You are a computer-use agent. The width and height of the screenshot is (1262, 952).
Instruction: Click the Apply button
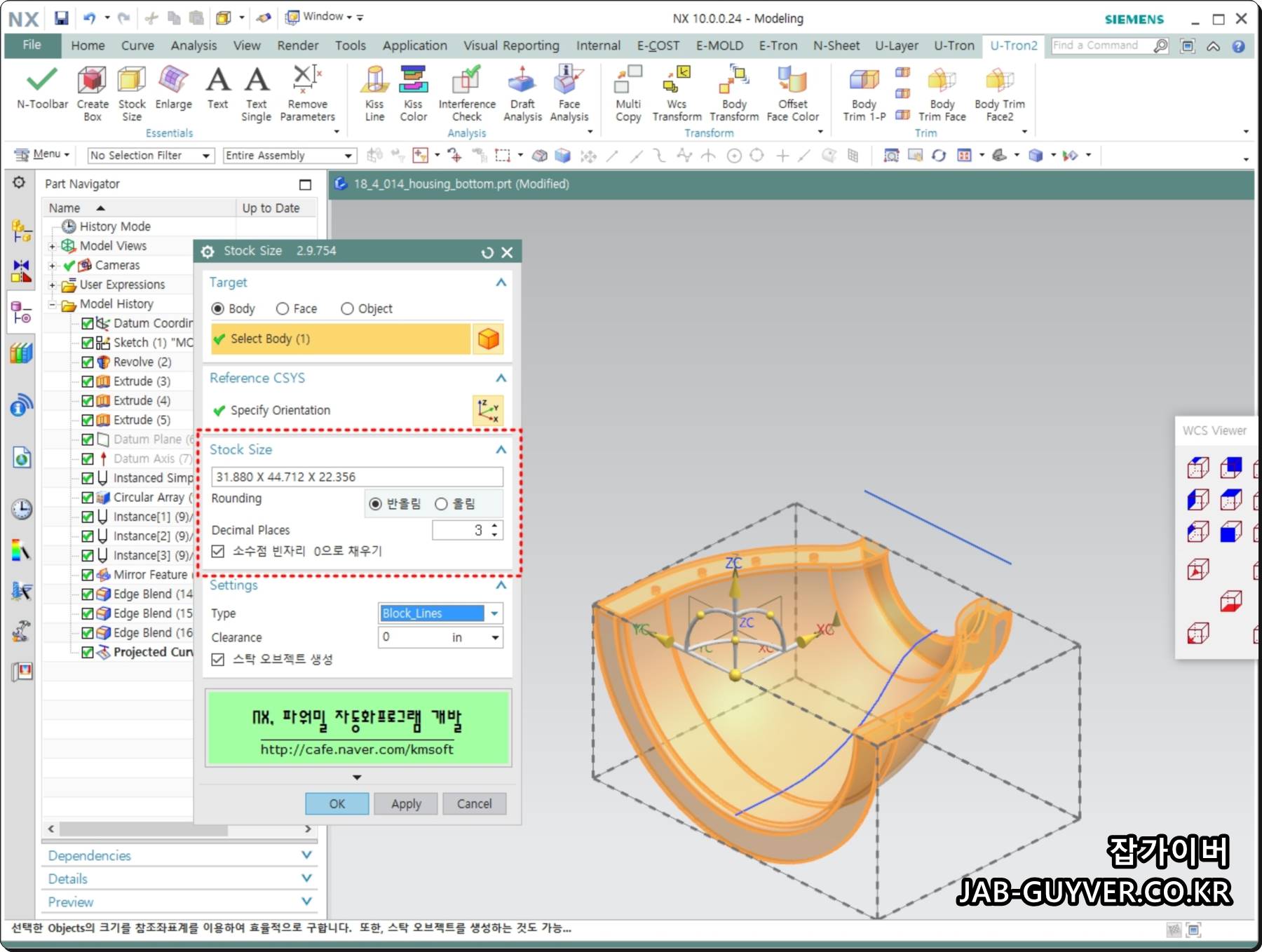[x=406, y=803]
